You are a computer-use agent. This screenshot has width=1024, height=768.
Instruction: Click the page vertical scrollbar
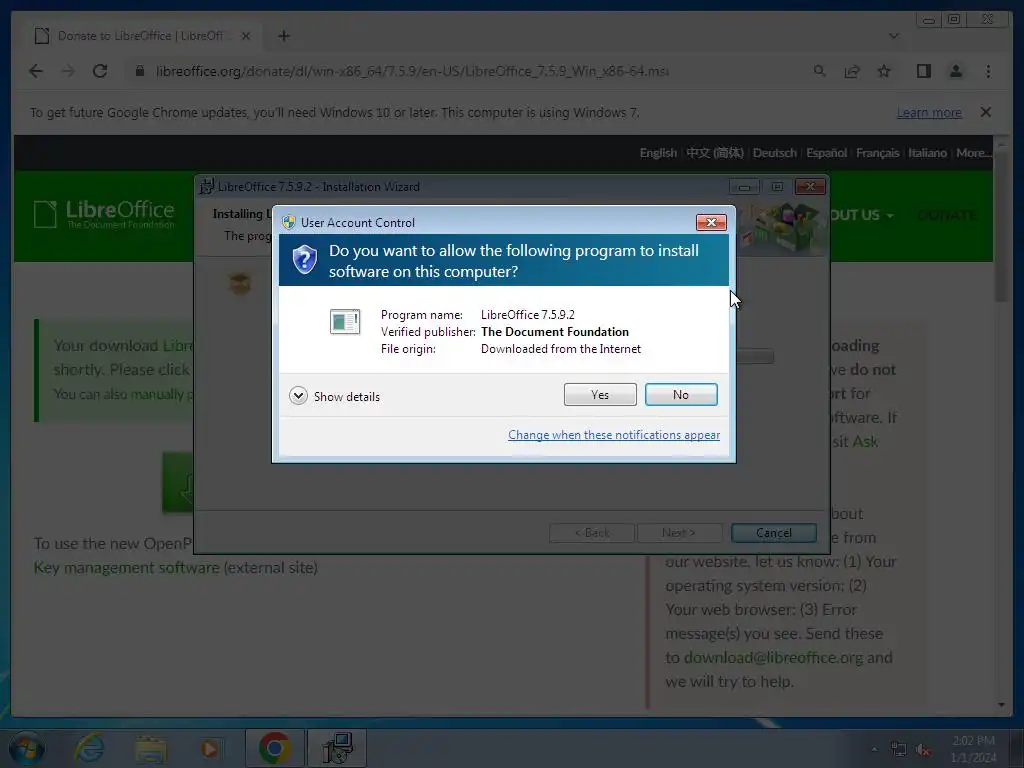[1002, 226]
